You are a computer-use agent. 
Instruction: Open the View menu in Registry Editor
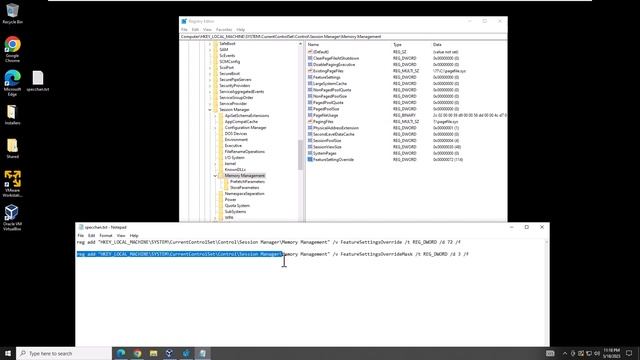tap(207, 30)
